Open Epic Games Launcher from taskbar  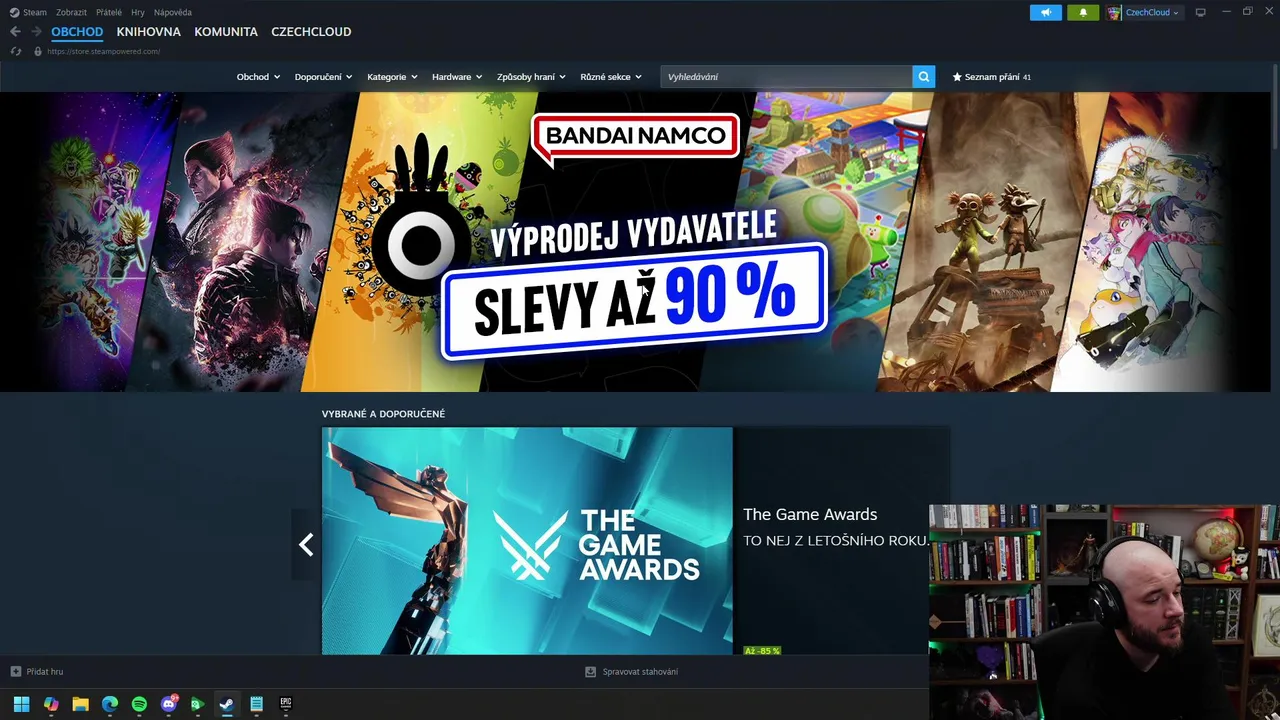tap(285, 704)
